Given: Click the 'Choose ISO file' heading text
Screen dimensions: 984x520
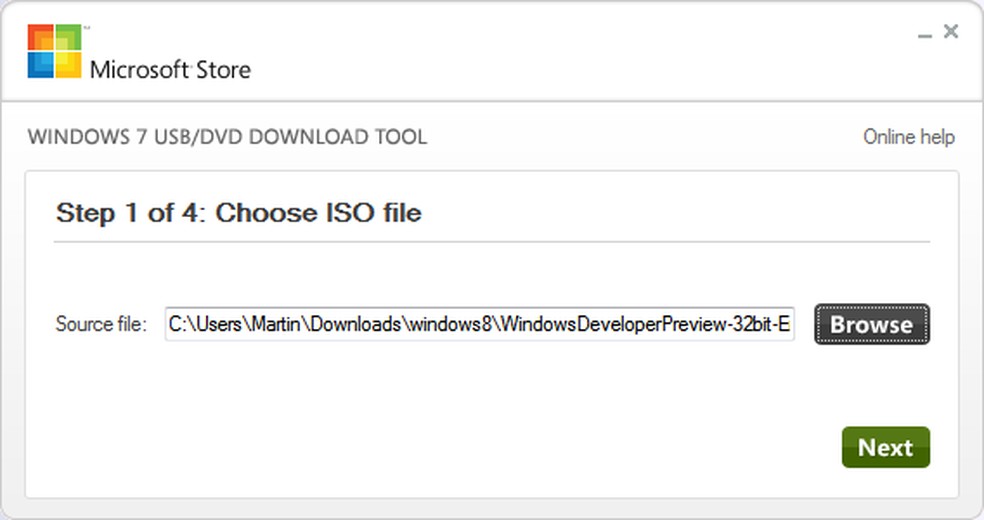Looking at the screenshot, I should [x=318, y=213].
